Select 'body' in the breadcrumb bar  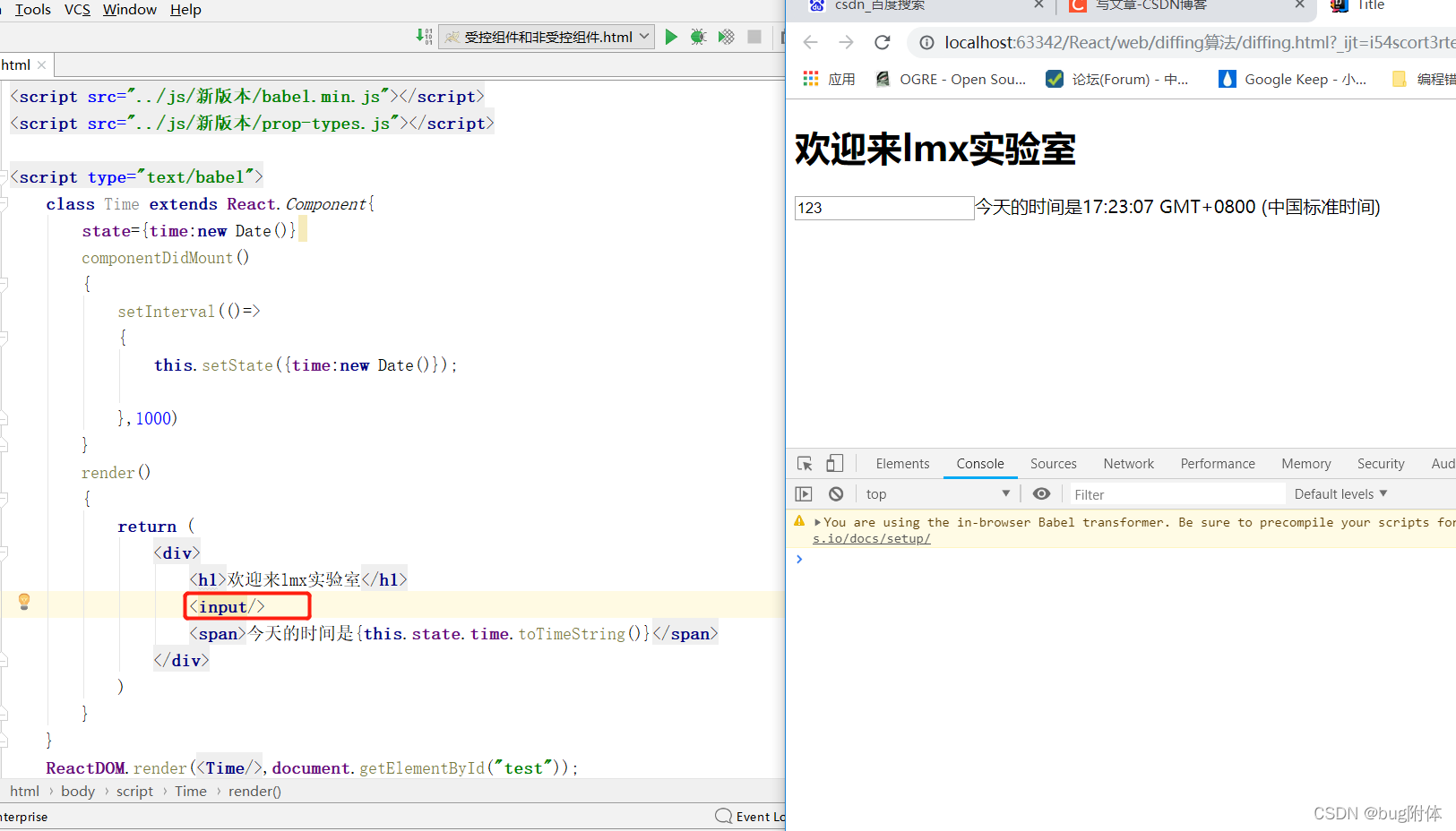78,792
